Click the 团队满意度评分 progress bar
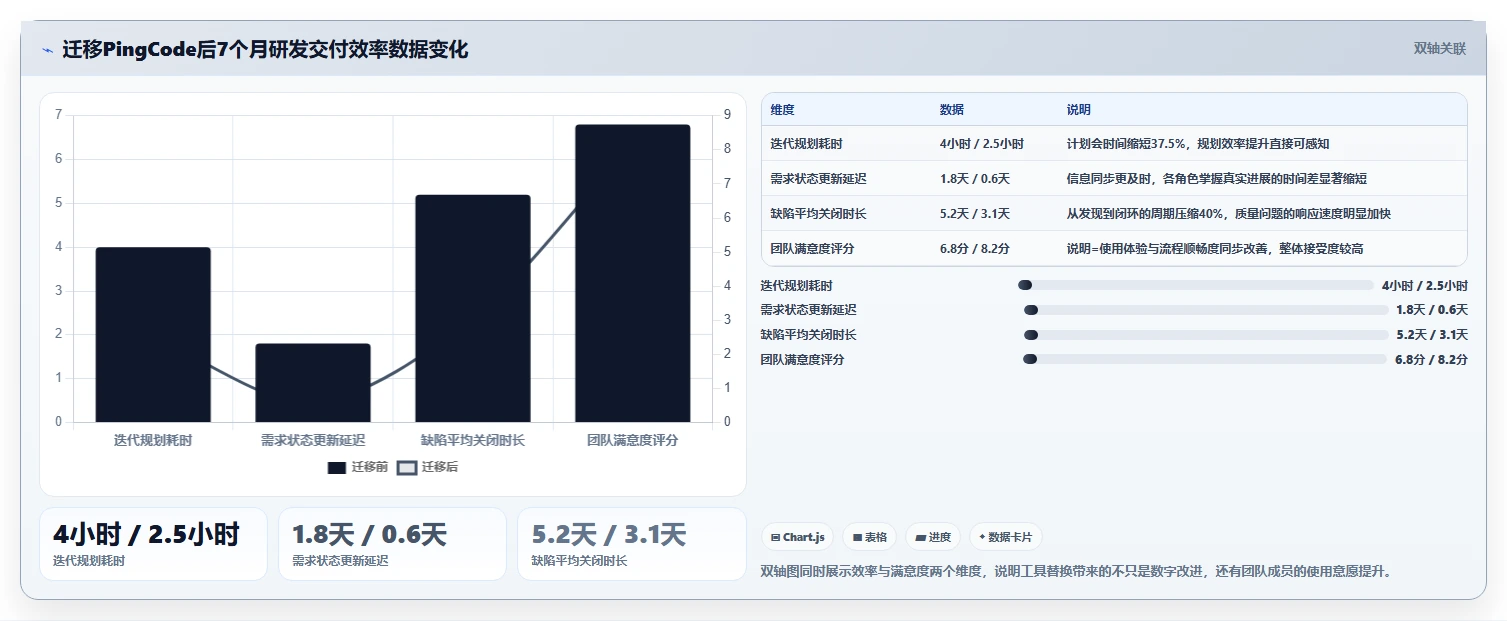Screen dimensions: 1507x621 pyautogui.click(x=1205, y=359)
